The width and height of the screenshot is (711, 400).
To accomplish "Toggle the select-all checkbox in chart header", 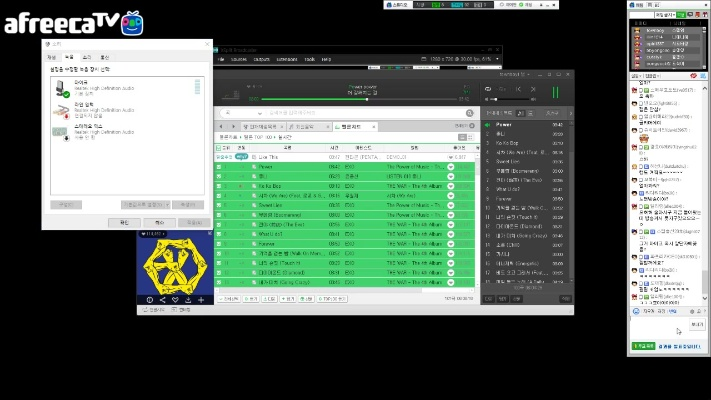I will pos(220,148).
